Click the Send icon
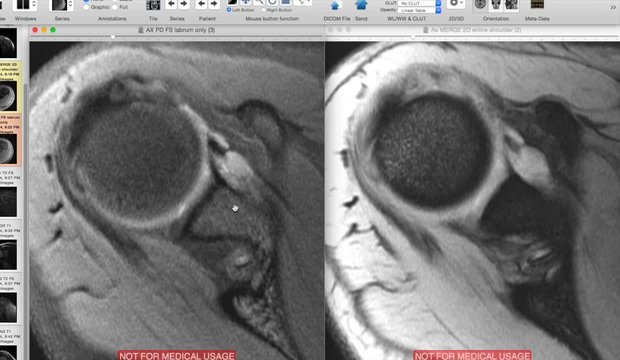This screenshot has height=360, width=620. point(361,5)
